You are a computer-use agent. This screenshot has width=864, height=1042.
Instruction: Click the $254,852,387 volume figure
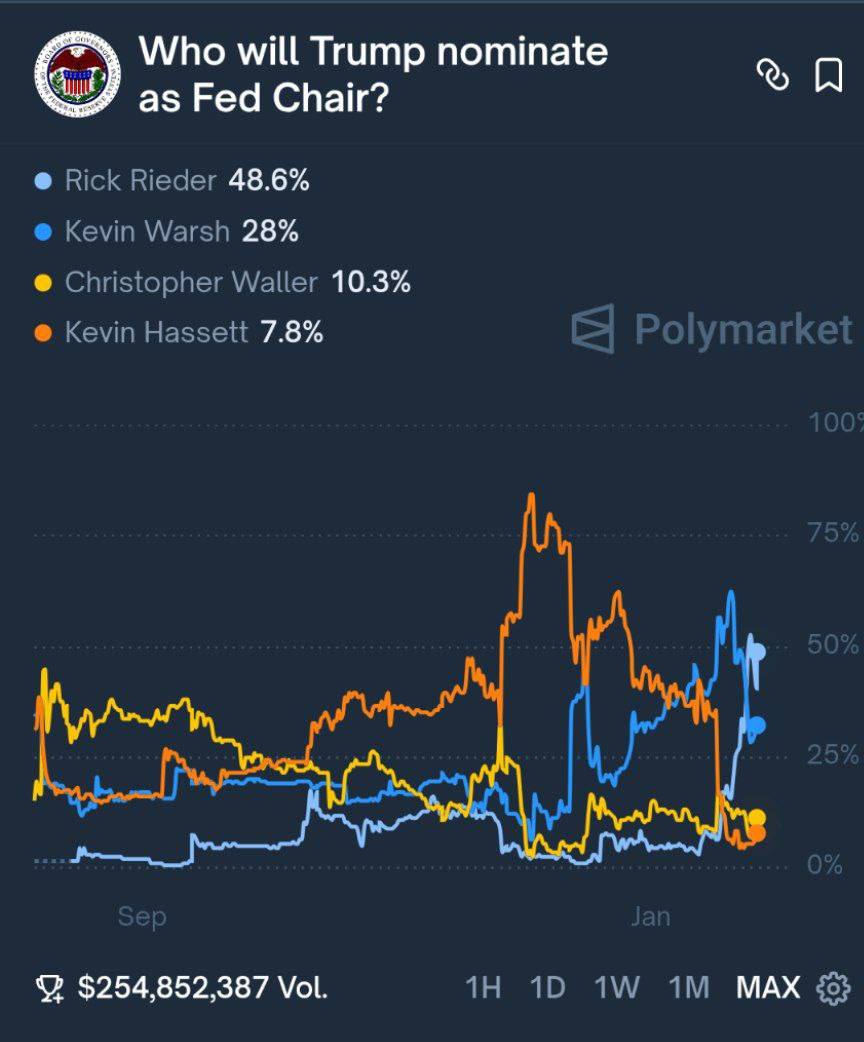click(203, 988)
